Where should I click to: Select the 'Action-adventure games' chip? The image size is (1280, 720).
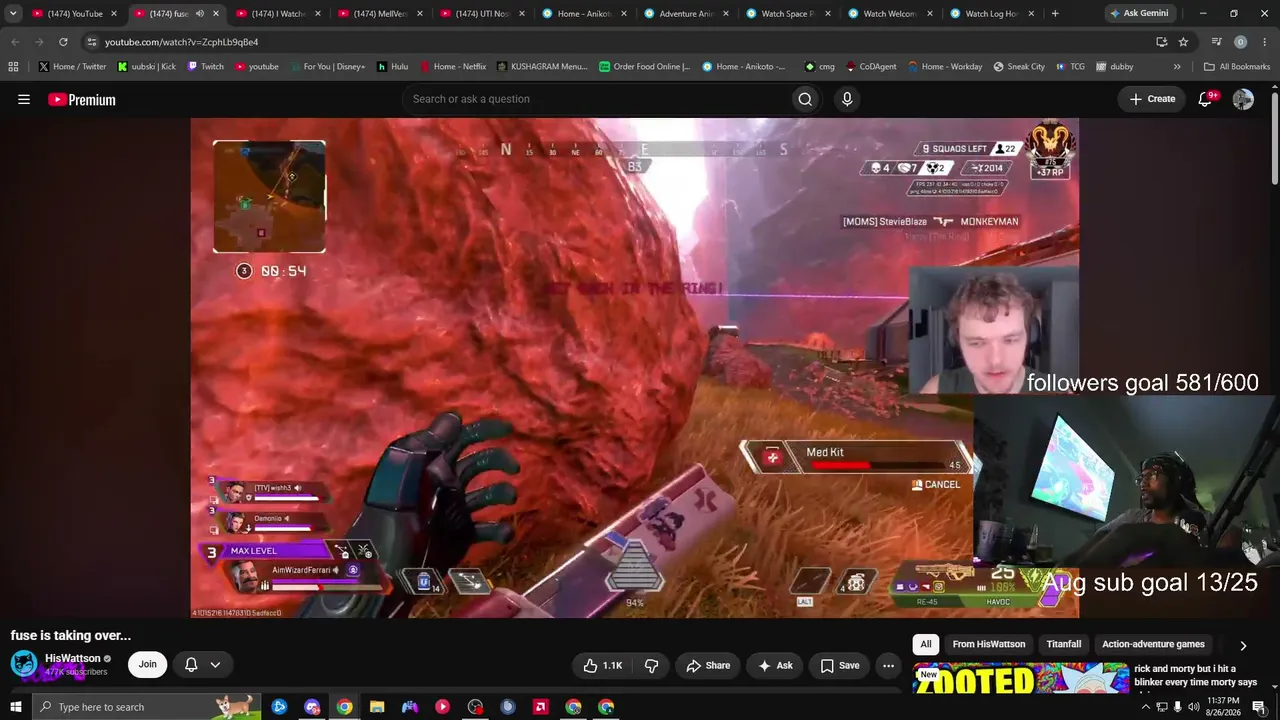1153,645
